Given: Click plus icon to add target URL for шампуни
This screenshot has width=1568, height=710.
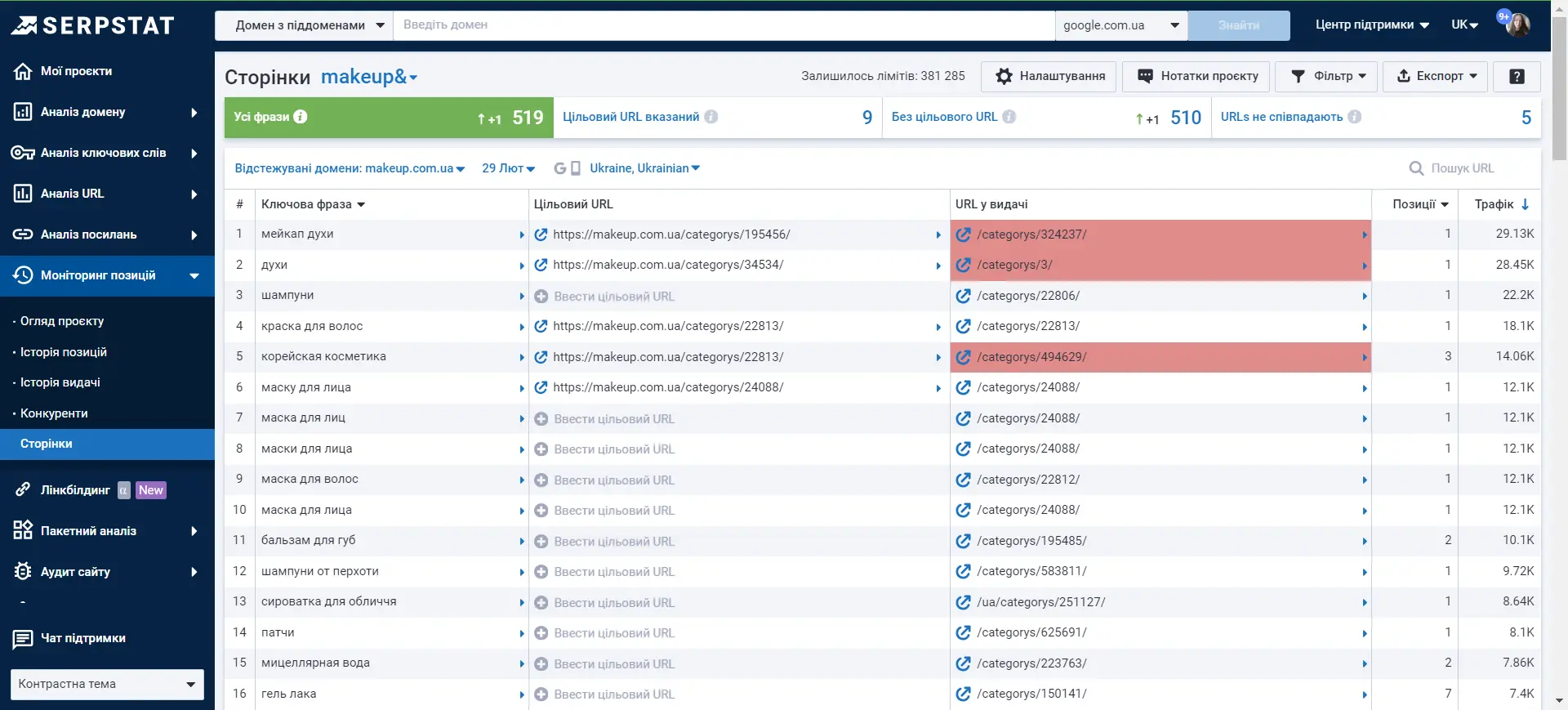Looking at the screenshot, I should [541, 297].
